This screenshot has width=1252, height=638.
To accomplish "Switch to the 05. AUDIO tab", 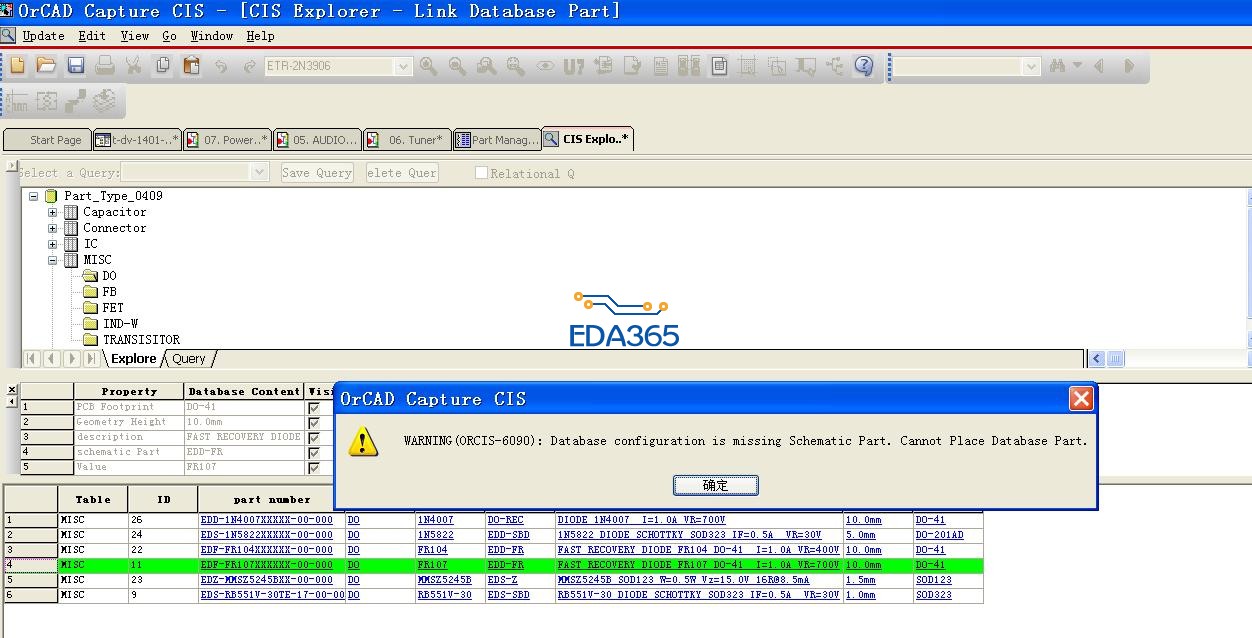I will click(317, 140).
